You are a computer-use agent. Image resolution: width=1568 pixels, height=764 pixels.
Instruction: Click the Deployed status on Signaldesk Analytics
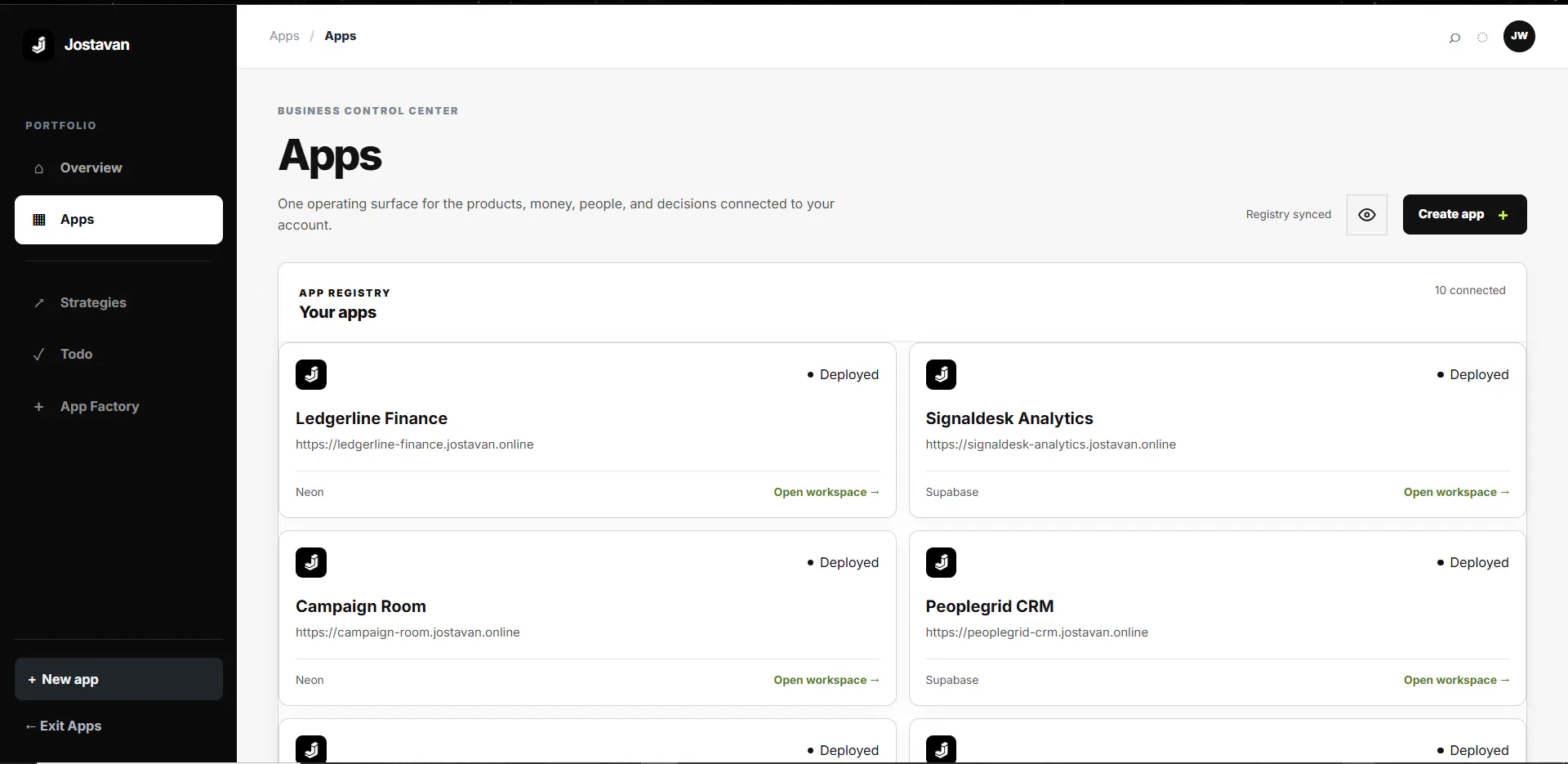pos(1473,374)
